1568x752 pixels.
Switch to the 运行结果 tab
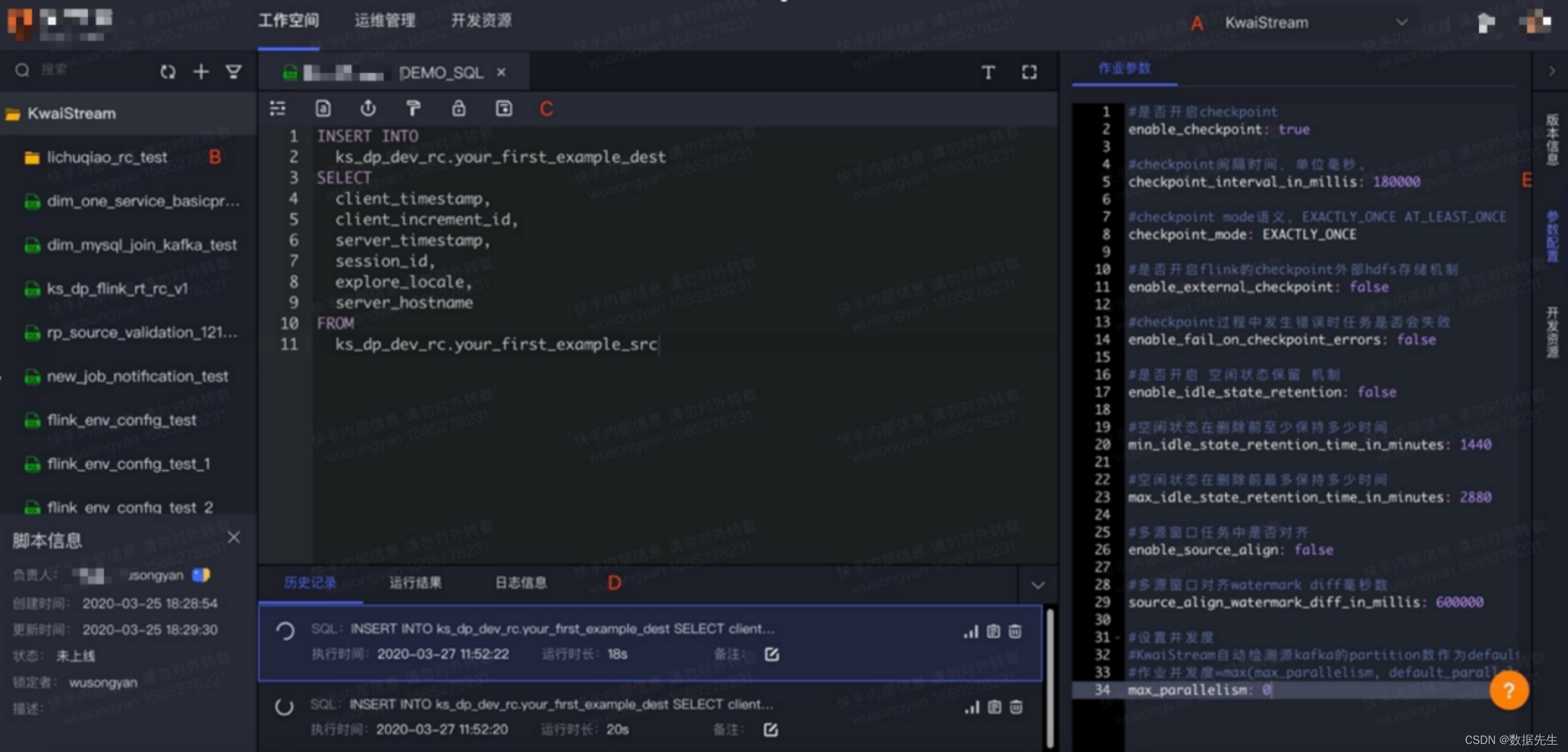click(415, 582)
